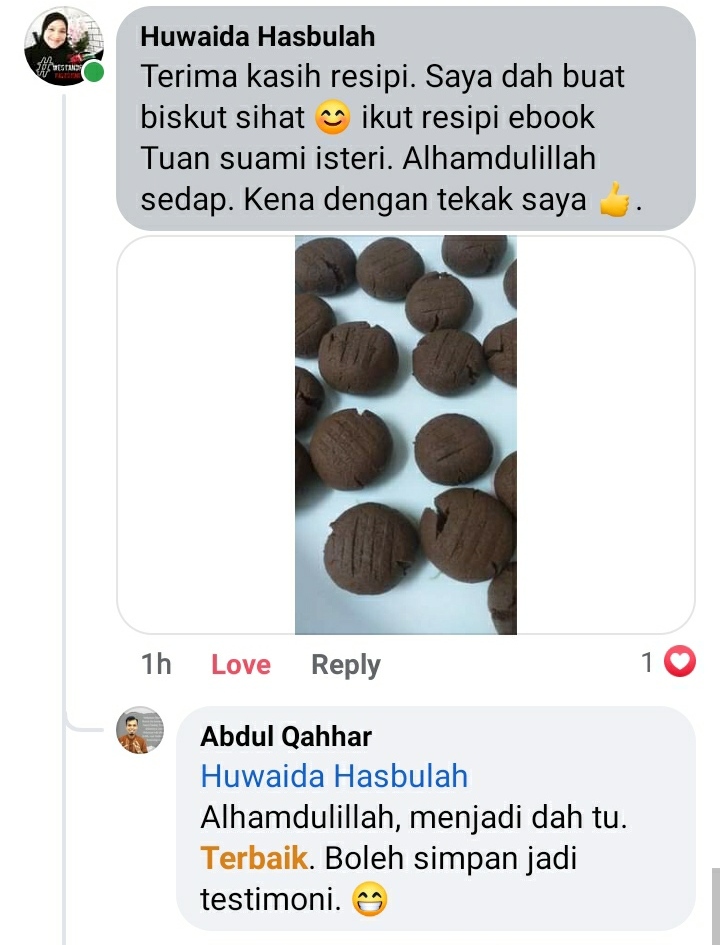Image resolution: width=720 pixels, height=945 pixels.
Task: Click Huwaida's comment text bubble
Action: [405, 119]
